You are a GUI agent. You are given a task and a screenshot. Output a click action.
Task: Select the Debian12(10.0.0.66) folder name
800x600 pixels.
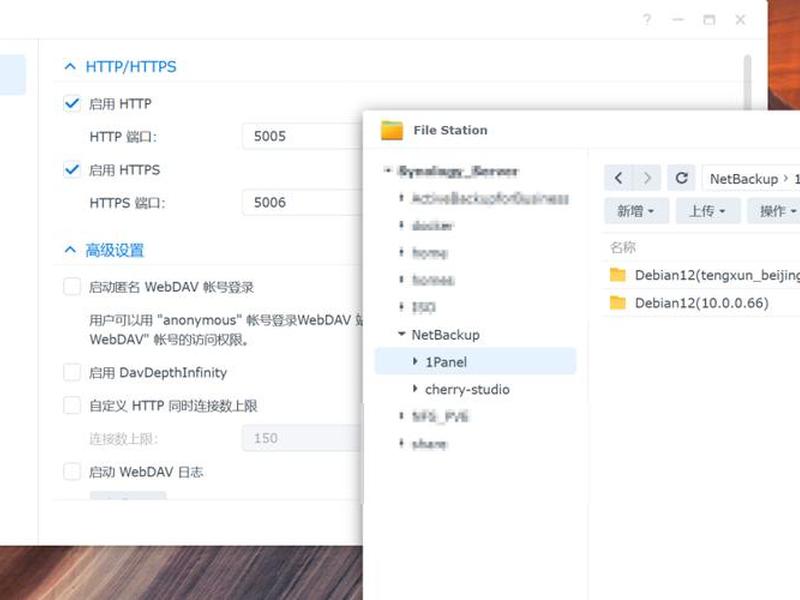702,303
